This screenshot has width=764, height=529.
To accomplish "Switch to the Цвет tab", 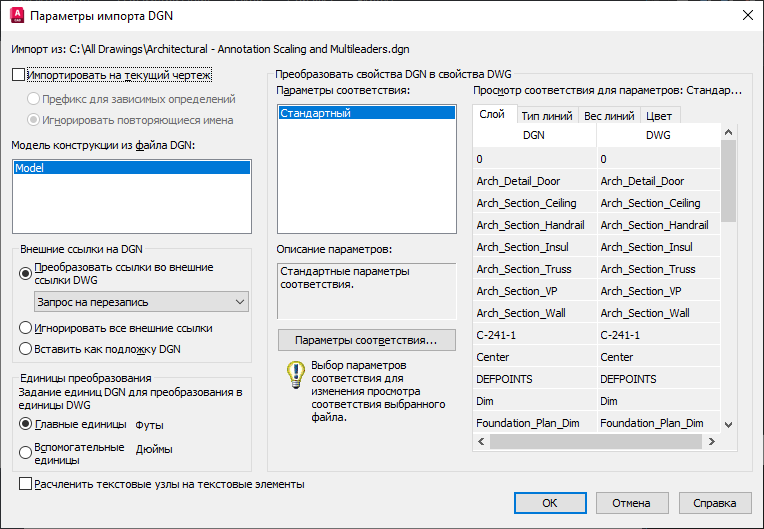I will [x=659, y=116].
